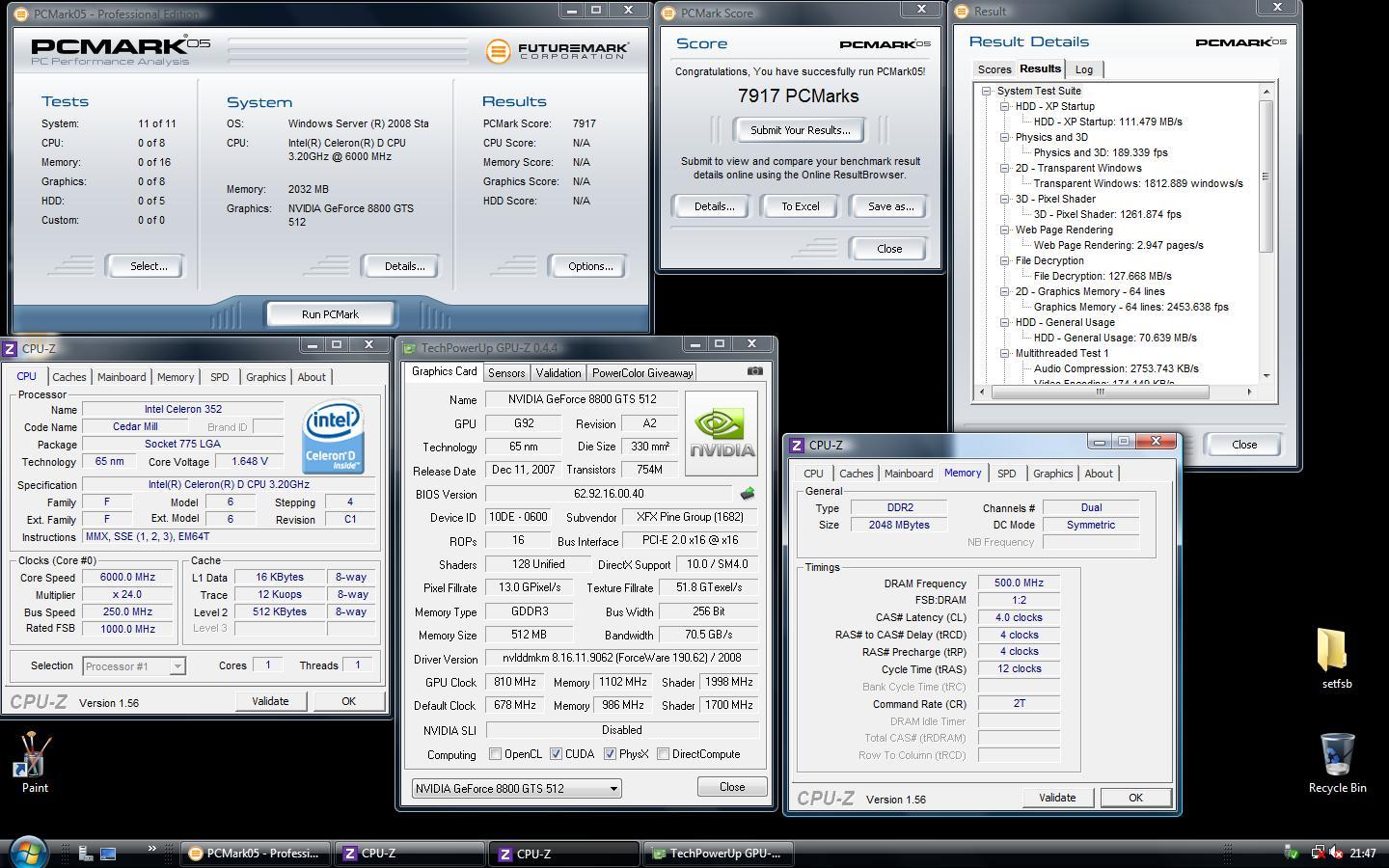Click the Futuremark Corporation logo

tap(557, 51)
